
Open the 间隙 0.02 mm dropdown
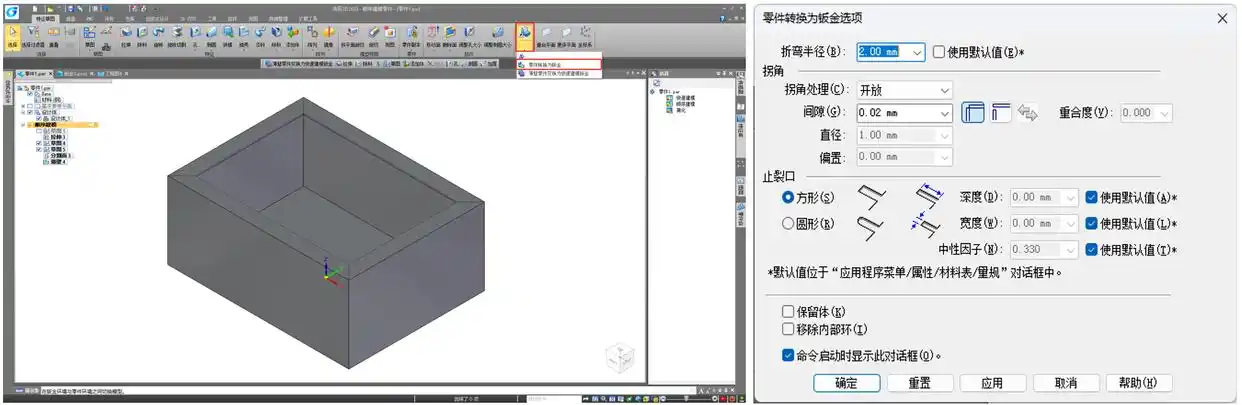click(x=944, y=113)
